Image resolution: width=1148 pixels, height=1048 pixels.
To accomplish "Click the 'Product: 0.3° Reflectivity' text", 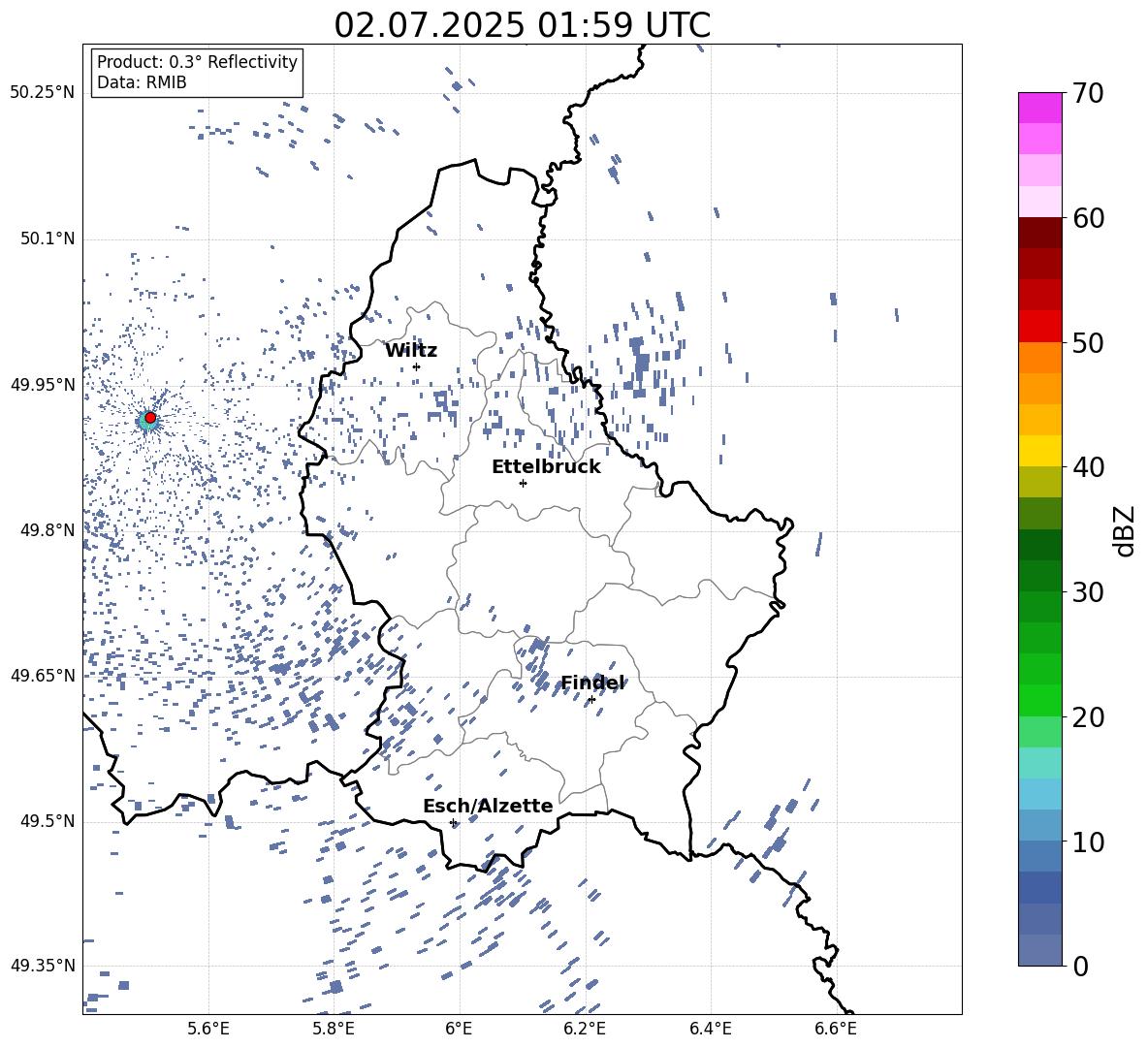I will (x=197, y=61).
